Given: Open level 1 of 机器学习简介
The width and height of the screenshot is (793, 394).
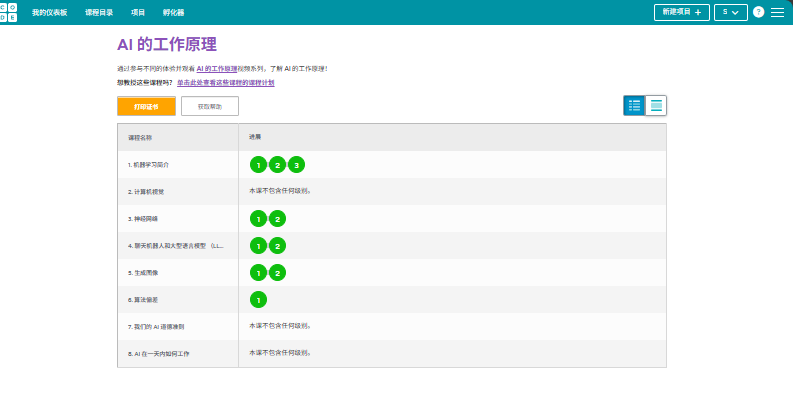Looking at the screenshot, I should (258, 165).
